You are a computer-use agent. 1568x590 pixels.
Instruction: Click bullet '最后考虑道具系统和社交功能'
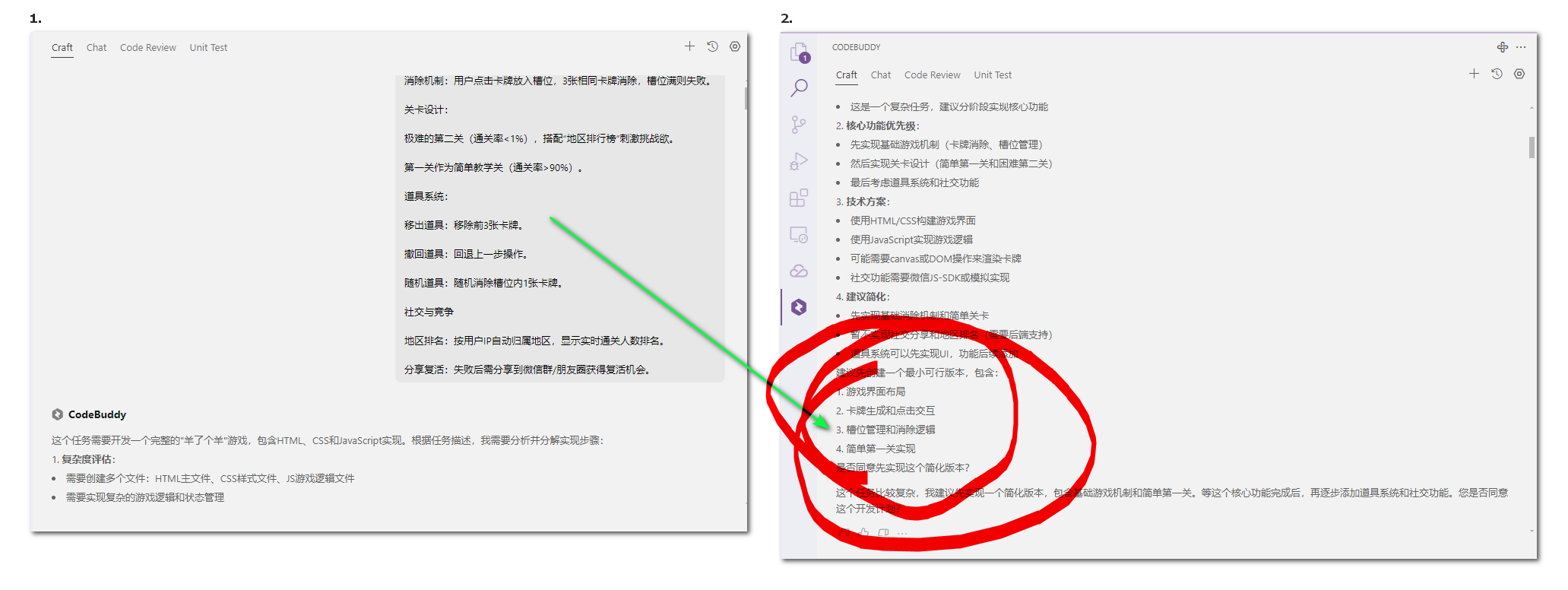coord(914,182)
